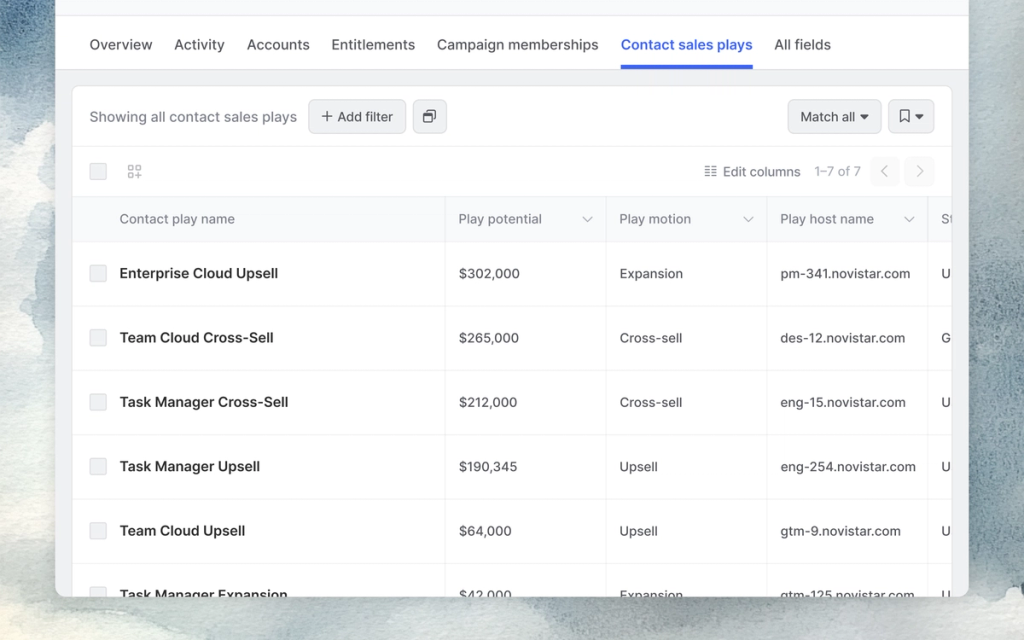The width and height of the screenshot is (1024, 640).
Task: Check the Enterprise Cloud Upsell row checkbox
Action: click(x=97, y=273)
